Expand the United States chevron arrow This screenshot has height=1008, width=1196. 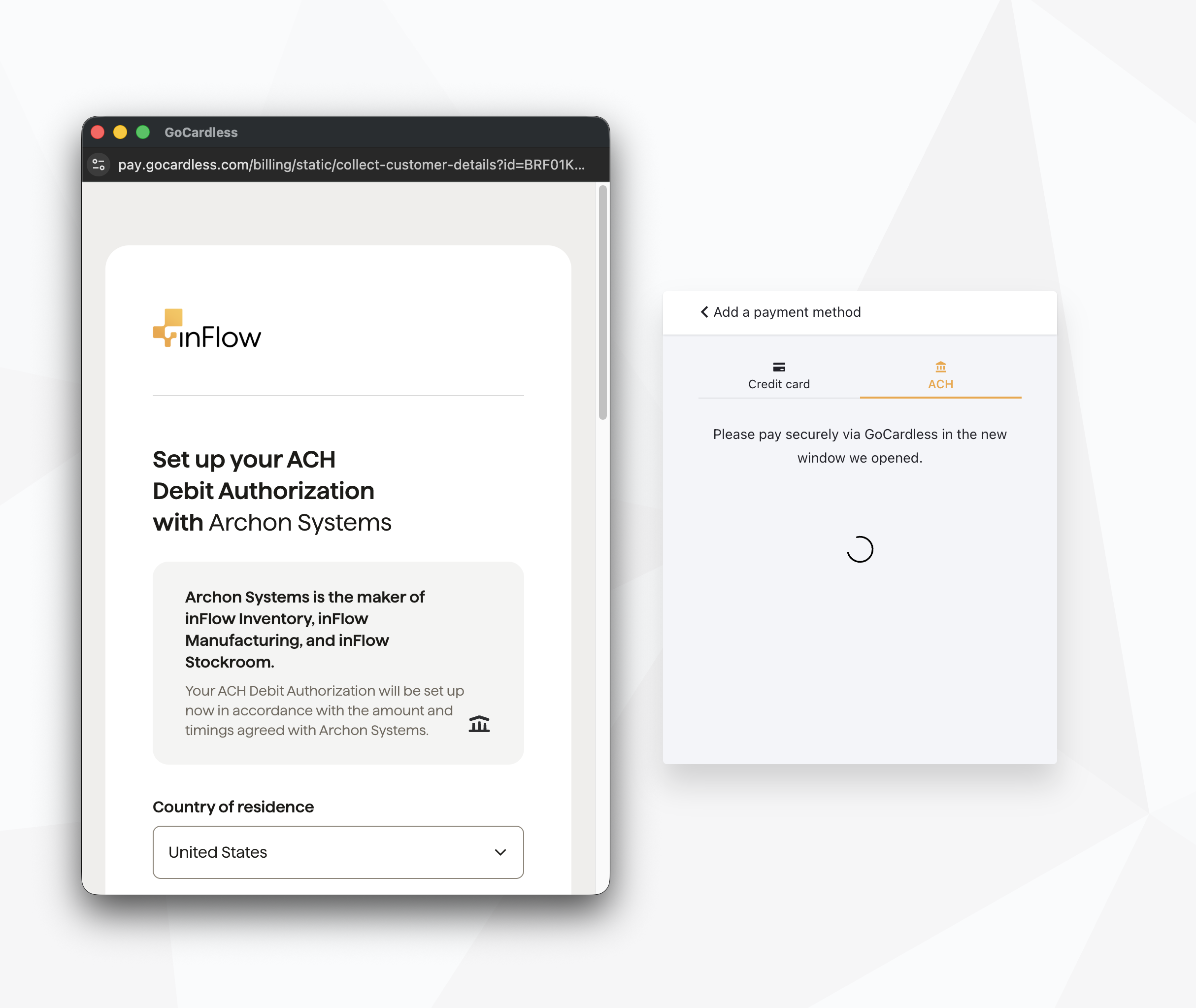tap(500, 852)
